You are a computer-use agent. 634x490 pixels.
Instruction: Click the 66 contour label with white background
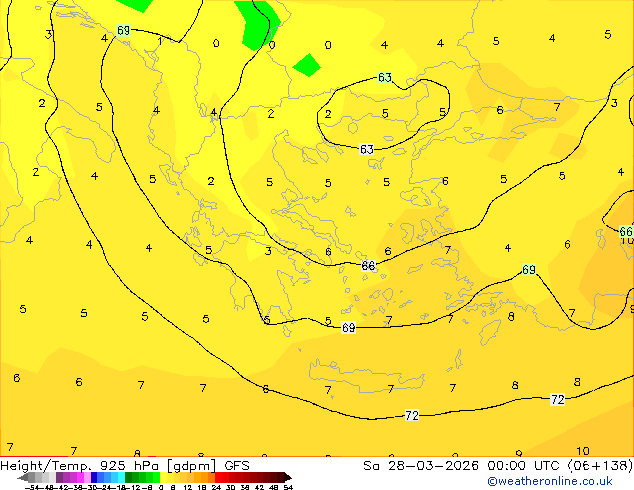pyautogui.click(x=368, y=266)
